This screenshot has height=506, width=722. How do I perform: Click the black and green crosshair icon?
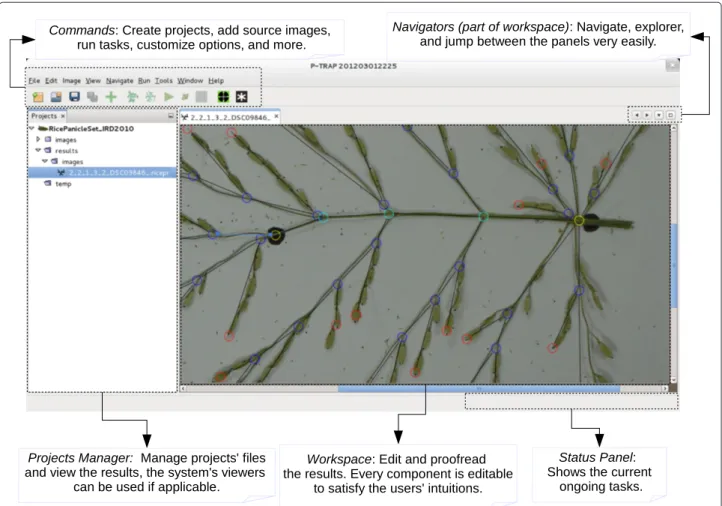(223, 97)
